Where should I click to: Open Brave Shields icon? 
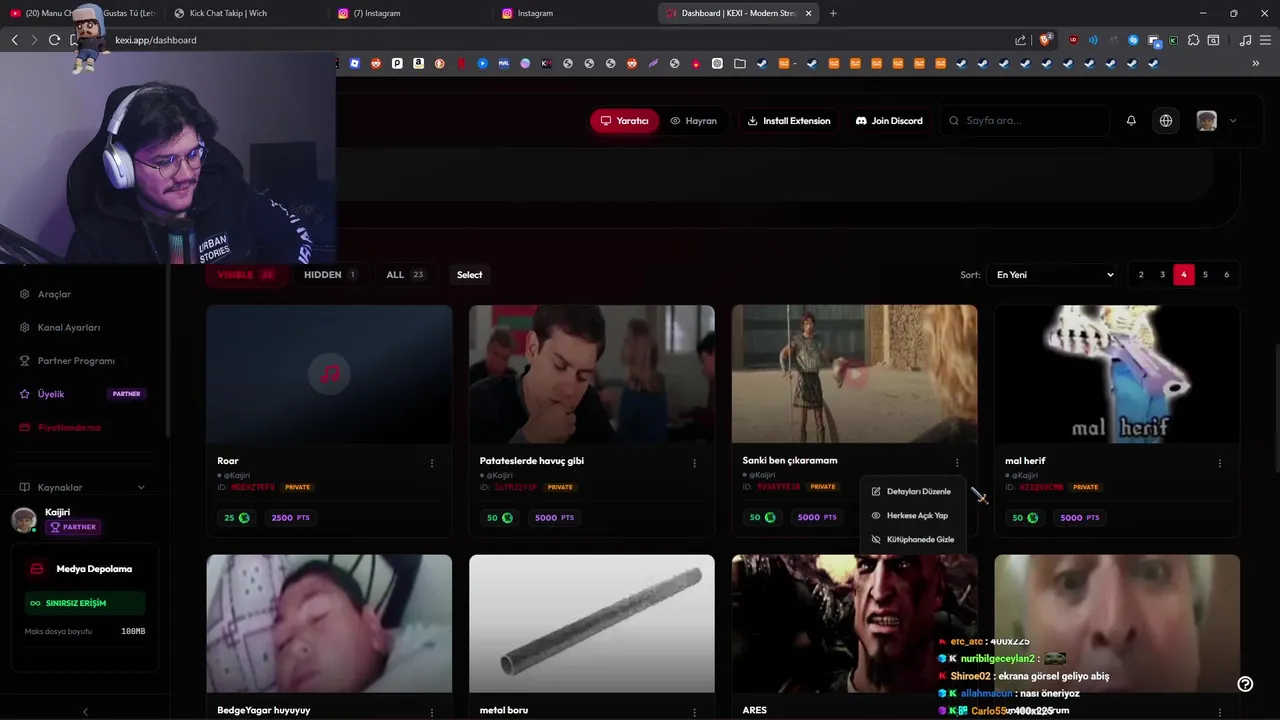pyautogui.click(x=1046, y=40)
